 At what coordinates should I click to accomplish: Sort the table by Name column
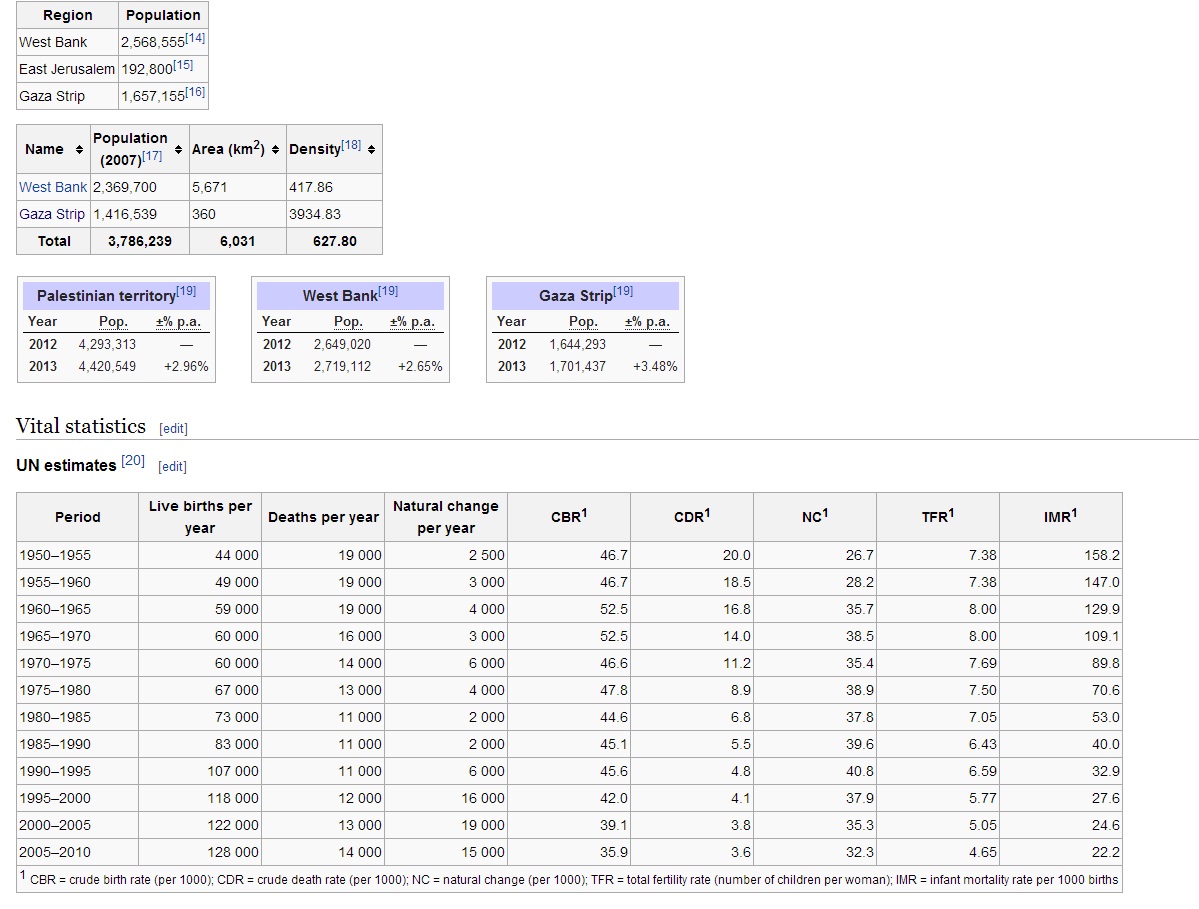[x=80, y=150]
